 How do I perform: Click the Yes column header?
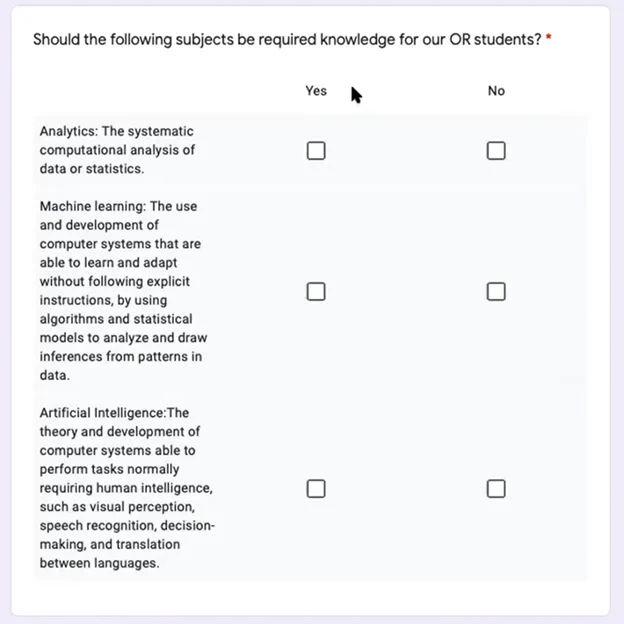(x=316, y=91)
